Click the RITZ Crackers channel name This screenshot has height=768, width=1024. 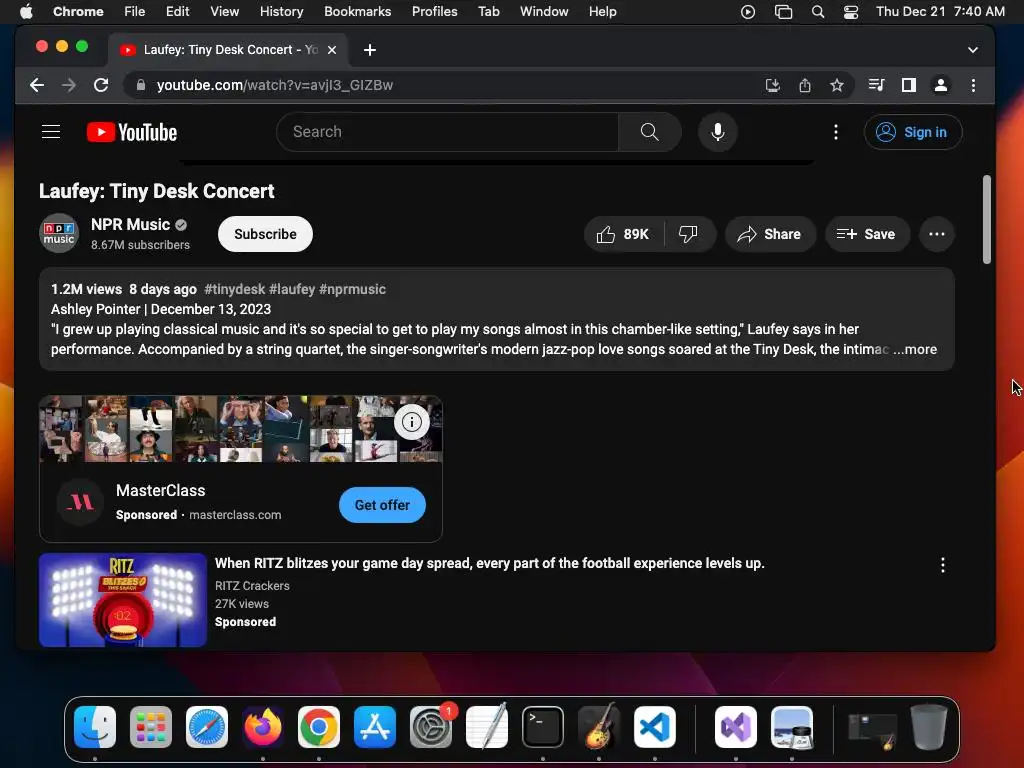(252, 586)
